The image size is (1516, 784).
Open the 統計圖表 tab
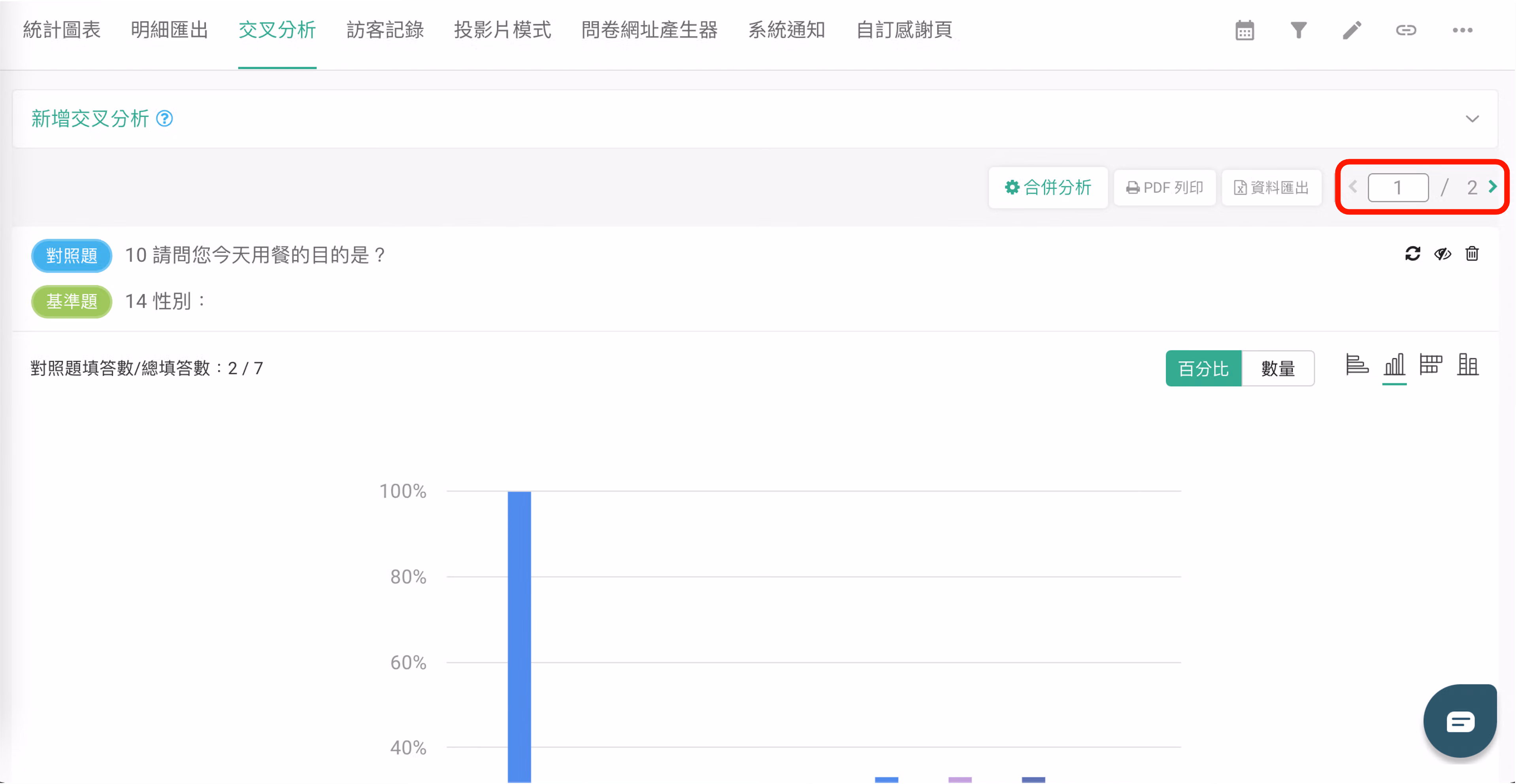pyautogui.click(x=62, y=30)
